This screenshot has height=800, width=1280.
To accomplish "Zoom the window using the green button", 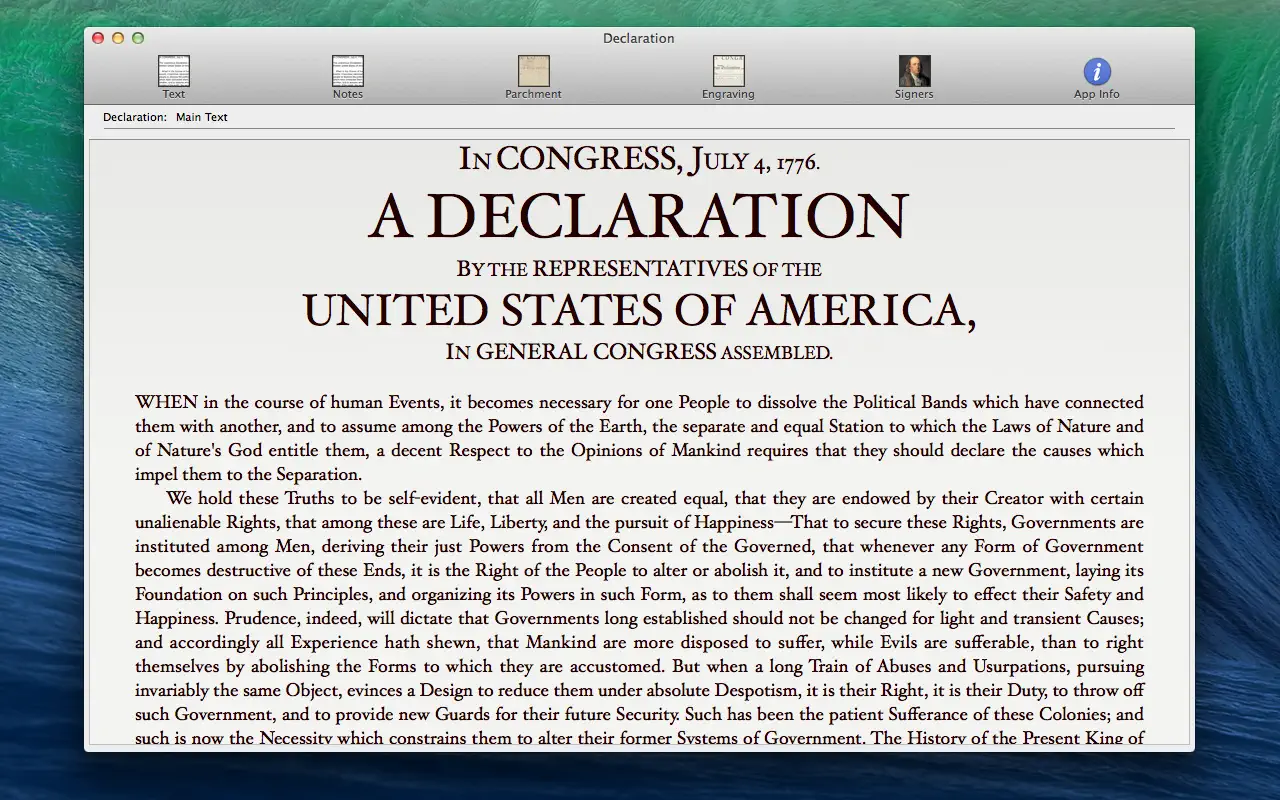I will pyautogui.click(x=137, y=37).
